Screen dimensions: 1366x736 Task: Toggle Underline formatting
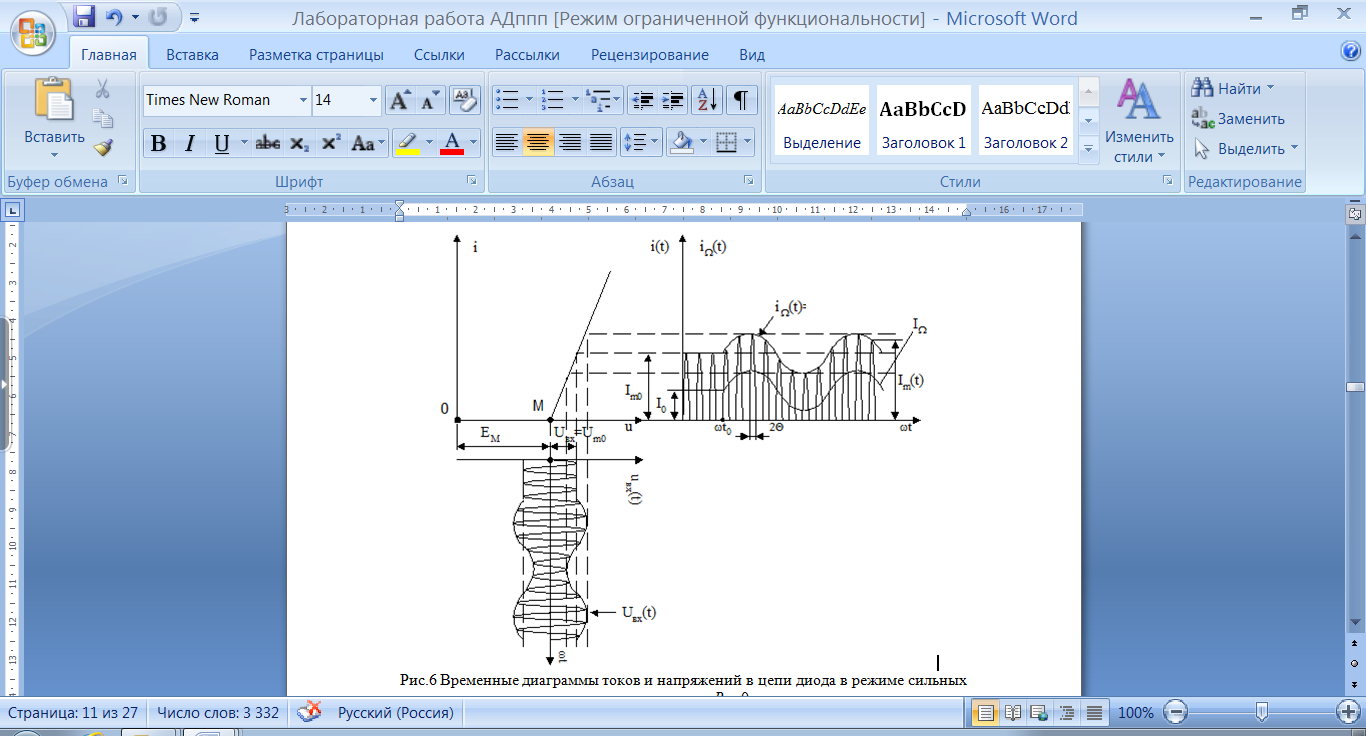pyautogui.click(x=221, y=143)
